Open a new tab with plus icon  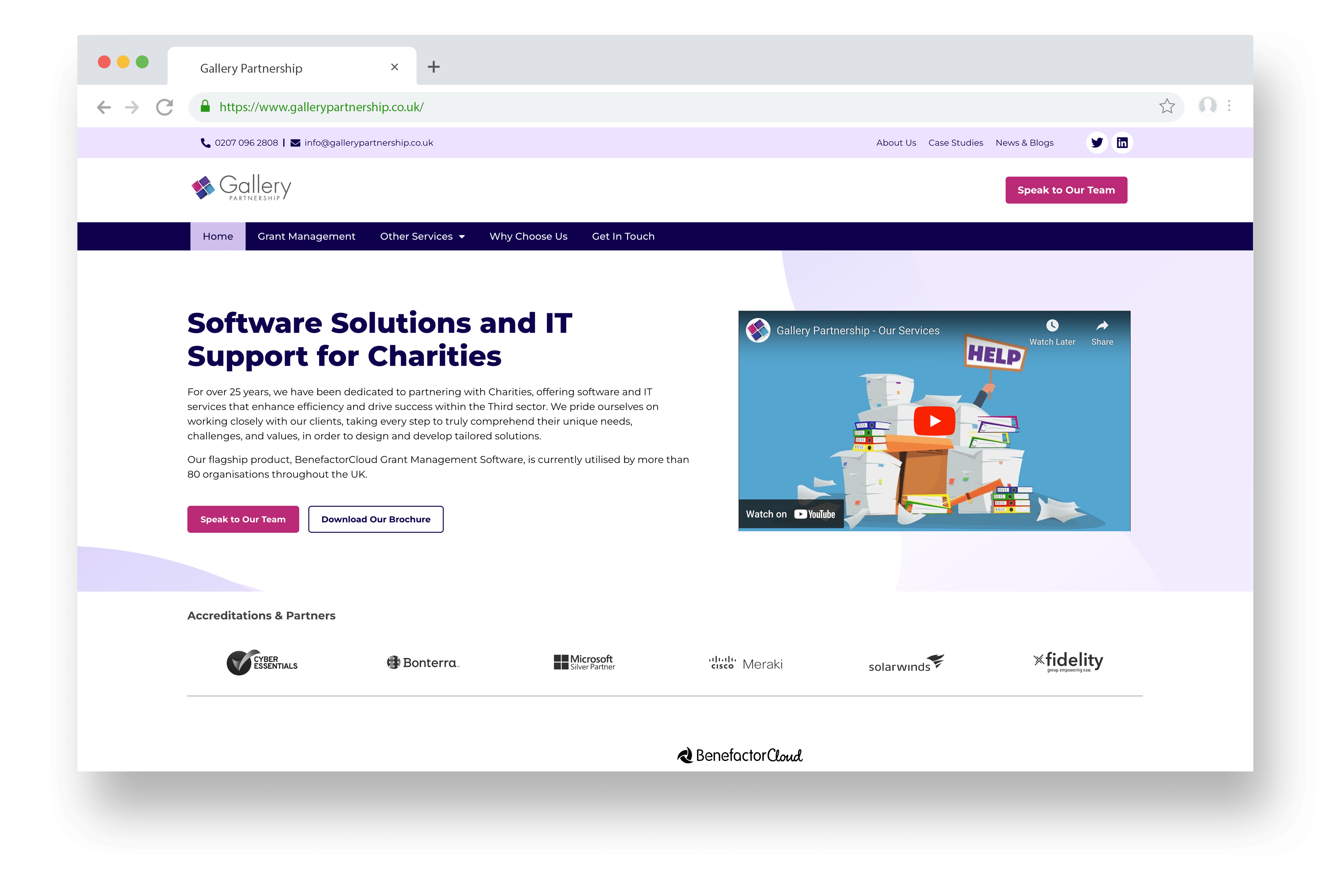point(434,67)
